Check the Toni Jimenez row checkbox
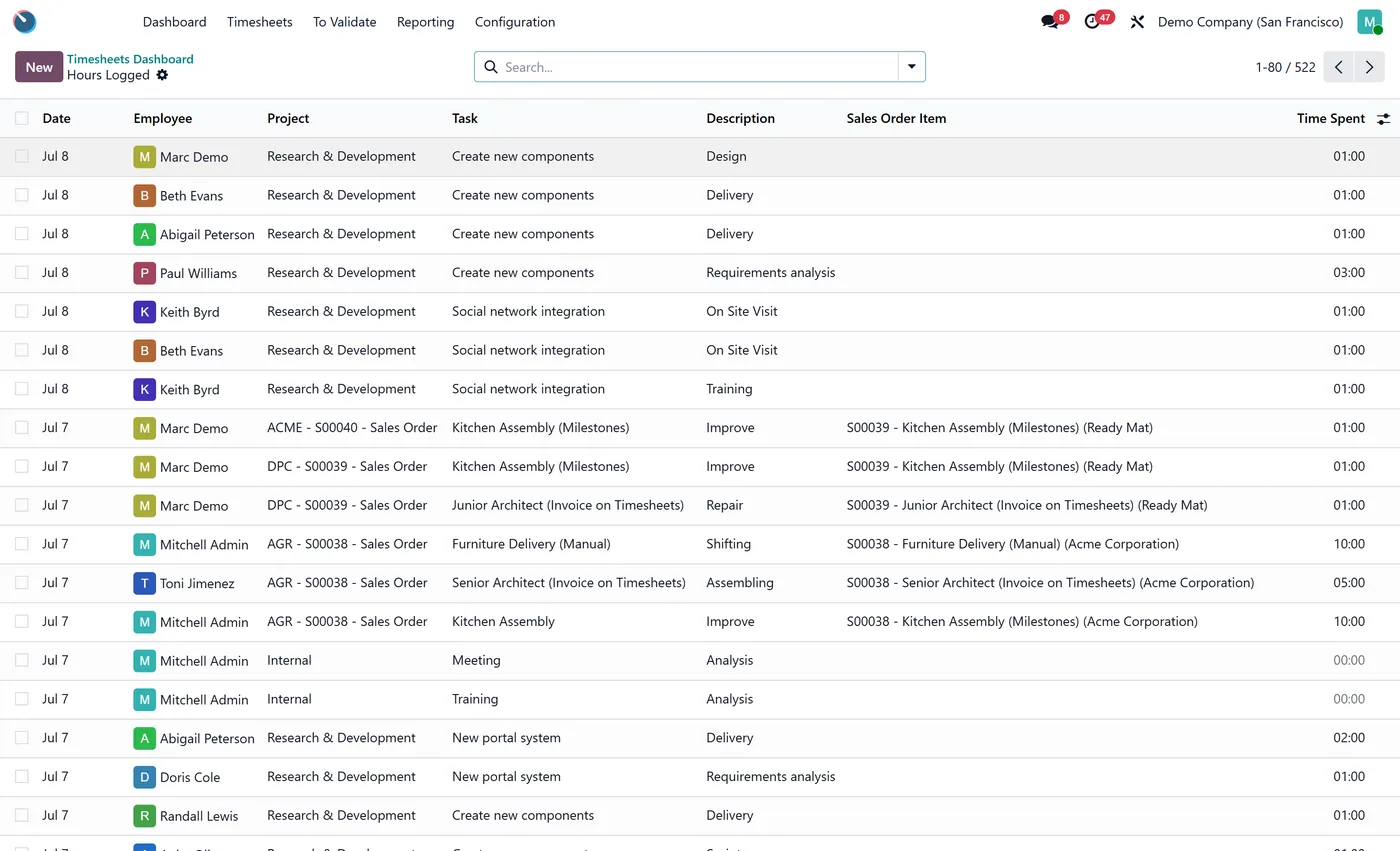This screenshot has height=851, width=1400. 22,582
